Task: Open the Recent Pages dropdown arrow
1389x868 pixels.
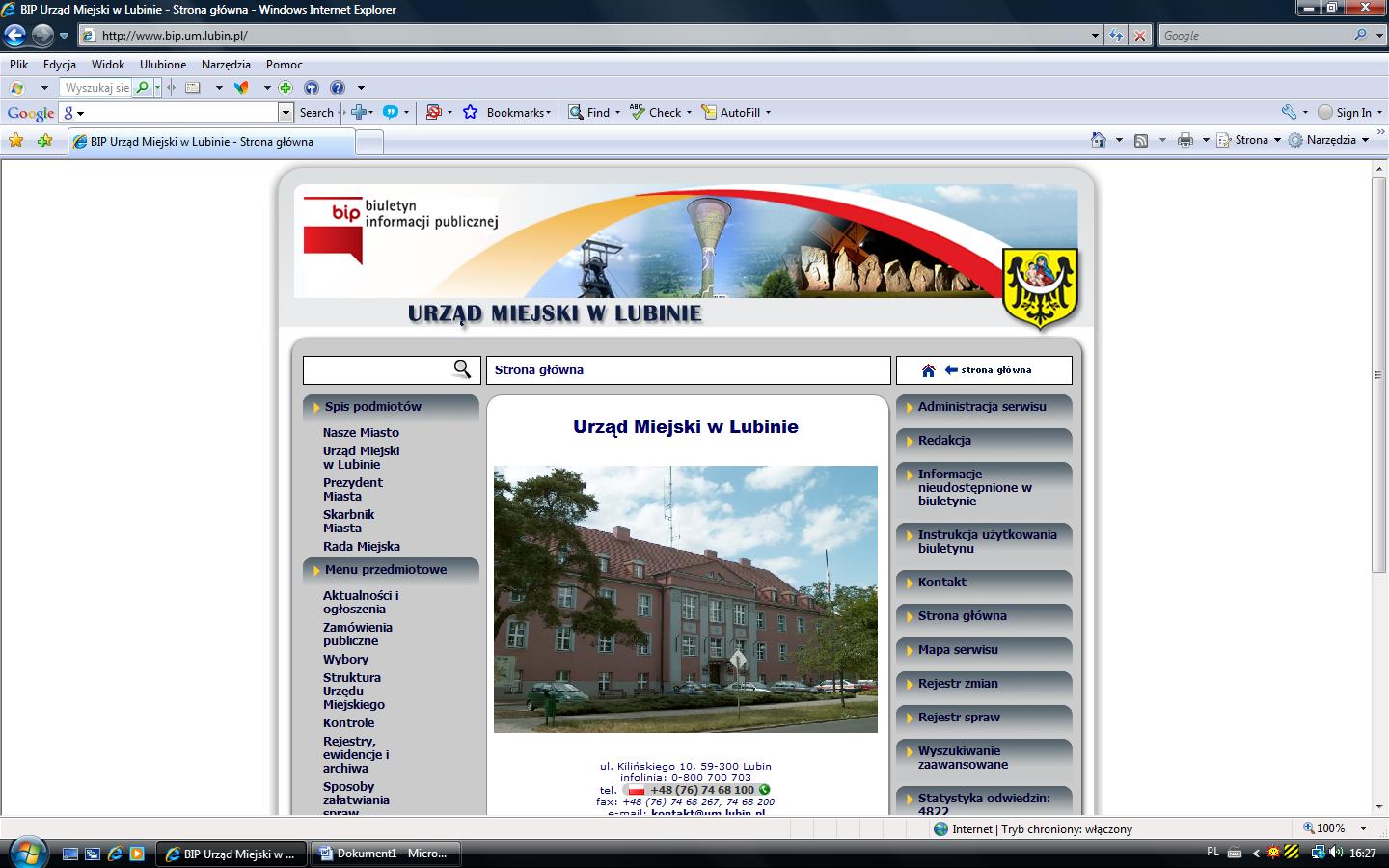Action: 65,36
